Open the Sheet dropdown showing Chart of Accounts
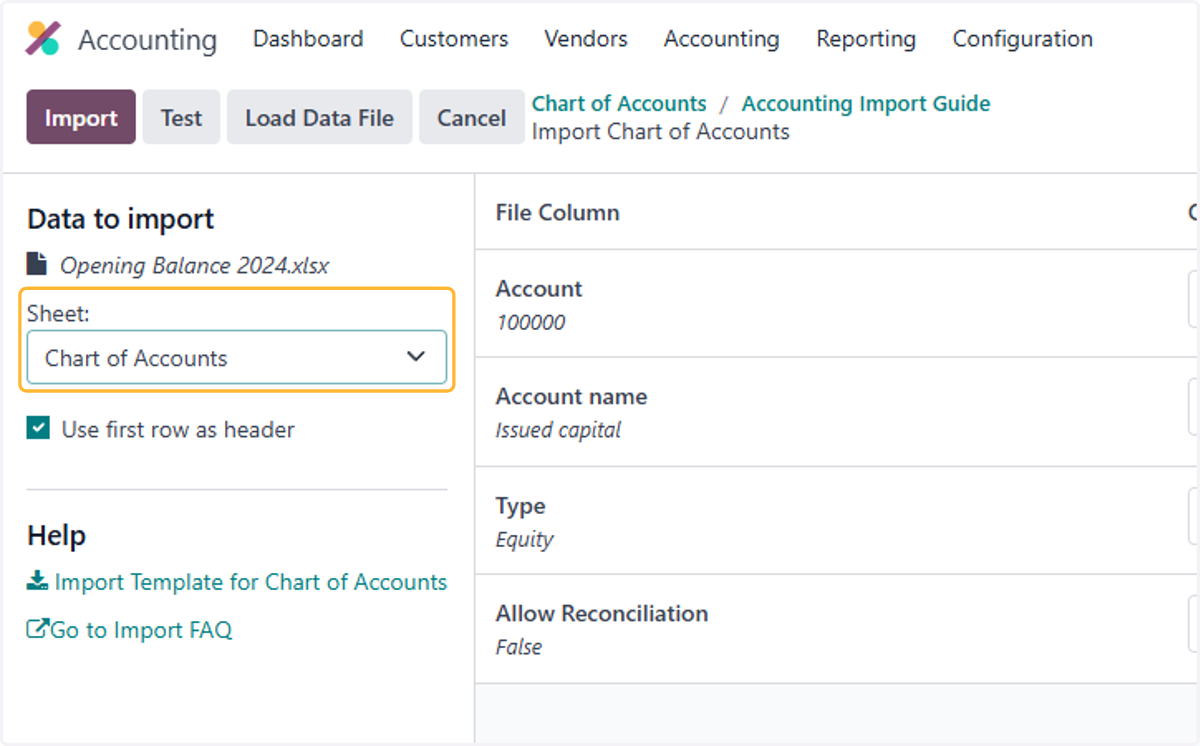Image resolution: width=1200 pixels, height=746 pixels. (x=236, y=358)
